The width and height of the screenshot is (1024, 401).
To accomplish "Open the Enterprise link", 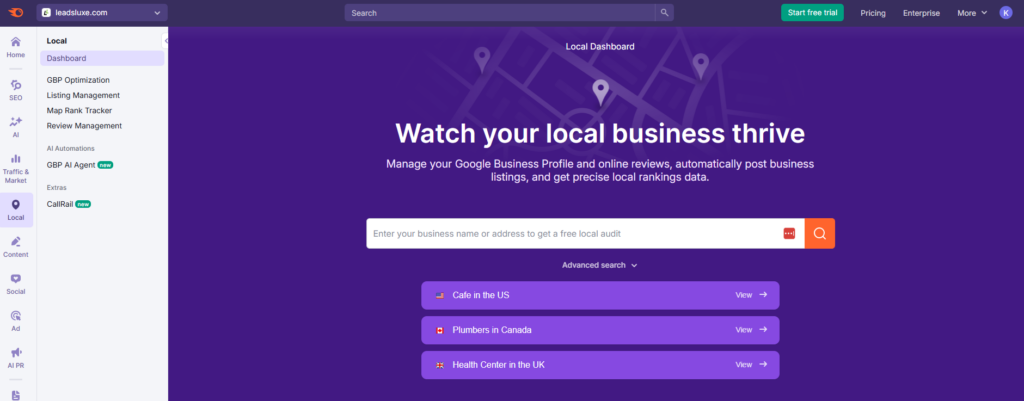I will 921,13.
